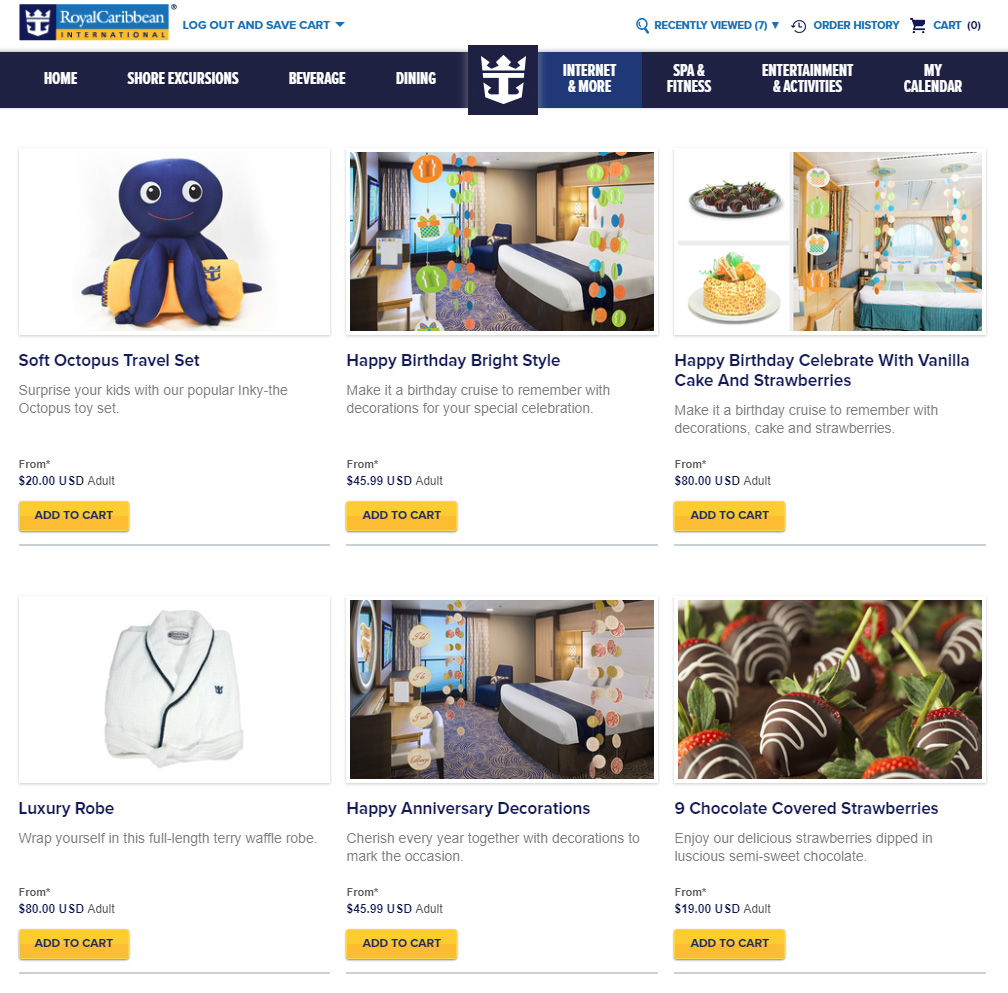Click the crown anchor emblem in navigation bar
This screenshot has height=993, width=1008.
503,80
